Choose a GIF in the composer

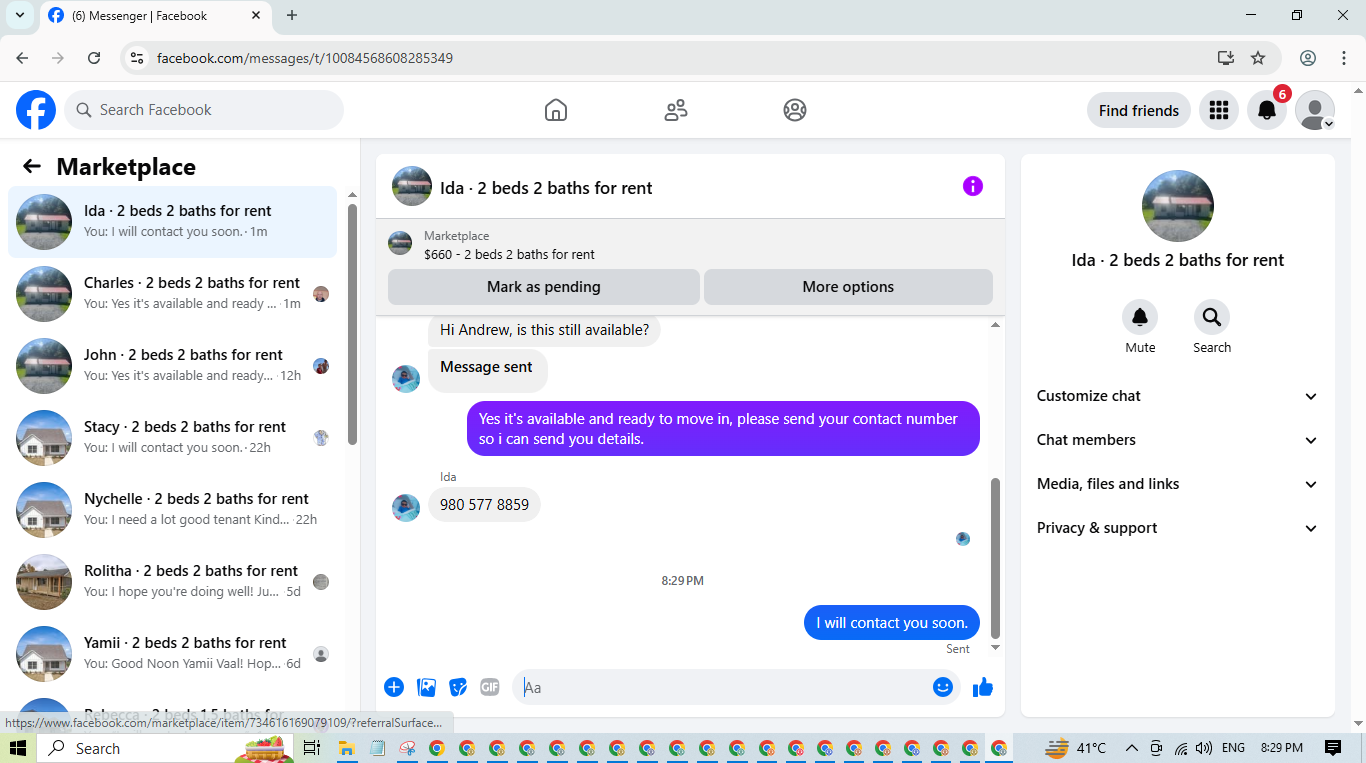[x=489, y=687]
